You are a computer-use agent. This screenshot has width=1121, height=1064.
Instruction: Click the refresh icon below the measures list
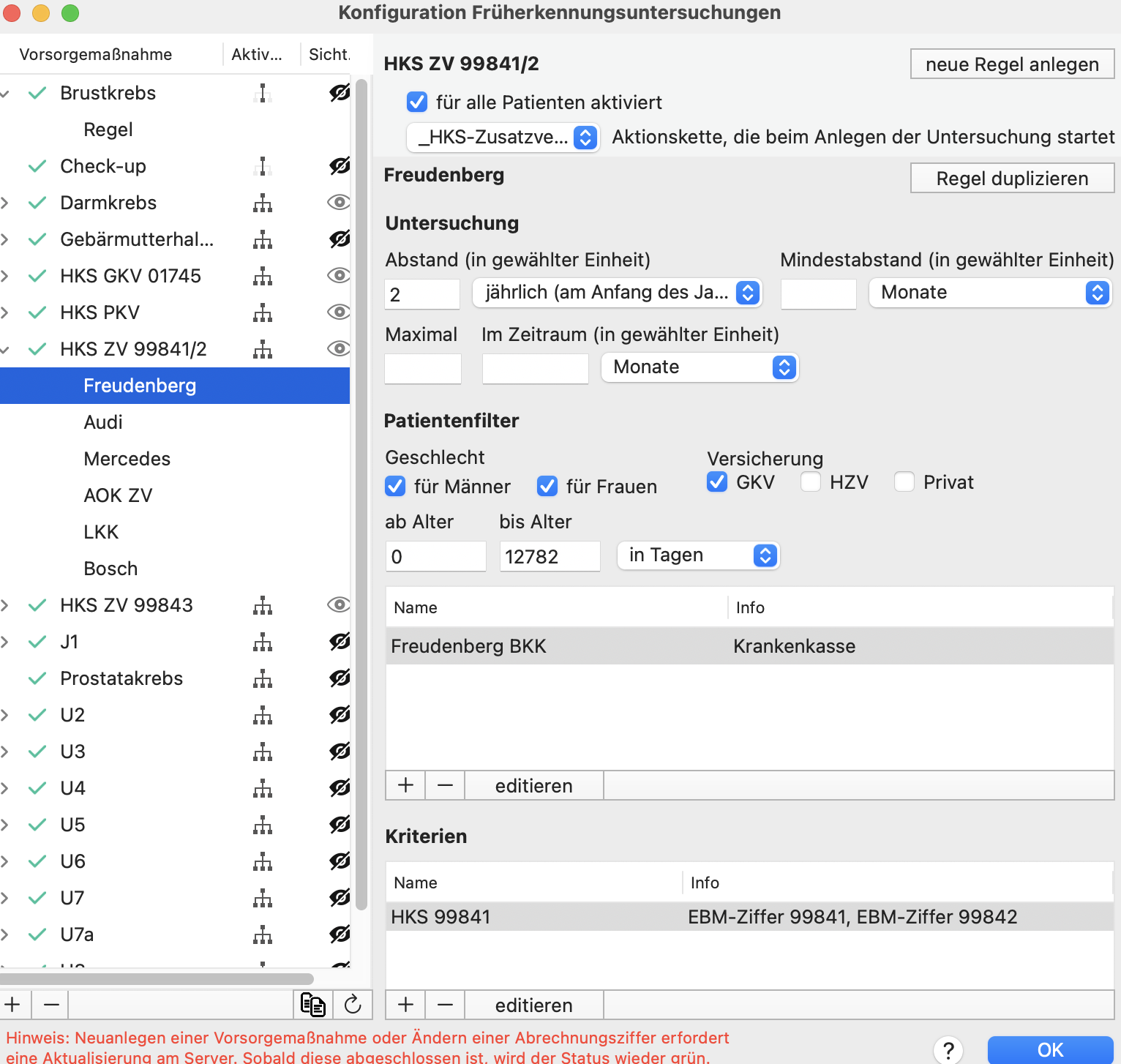click(x=353, y=1005)
